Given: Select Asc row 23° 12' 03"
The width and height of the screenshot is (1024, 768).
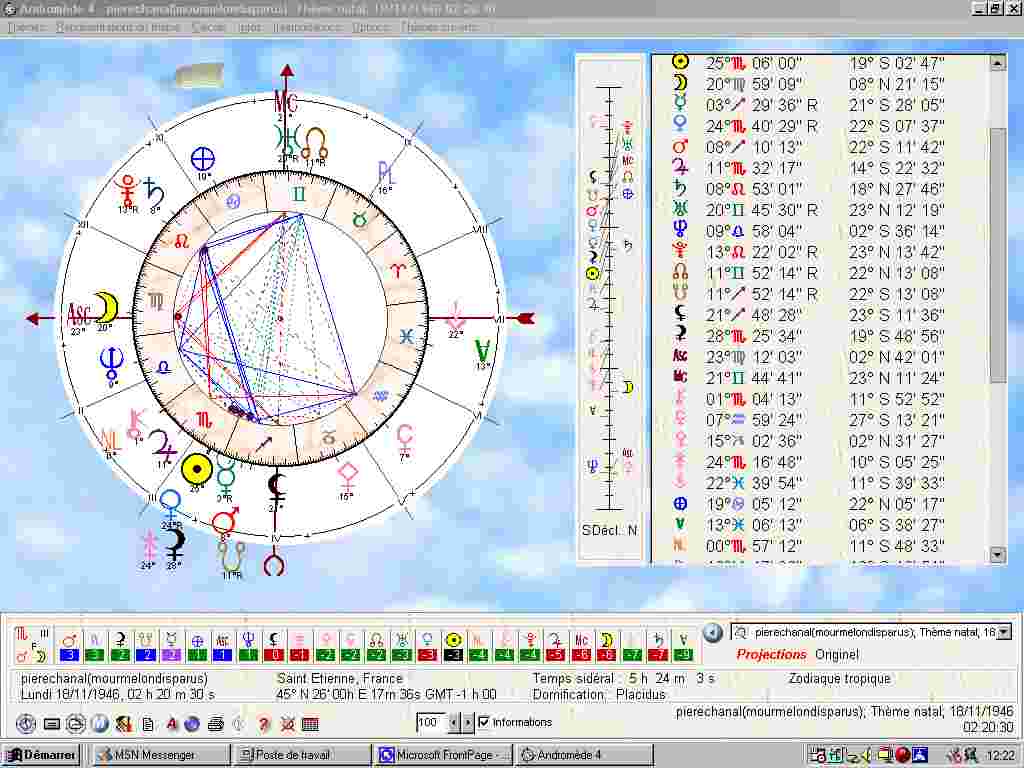Looking at the screenshot, I should [821, 357].
